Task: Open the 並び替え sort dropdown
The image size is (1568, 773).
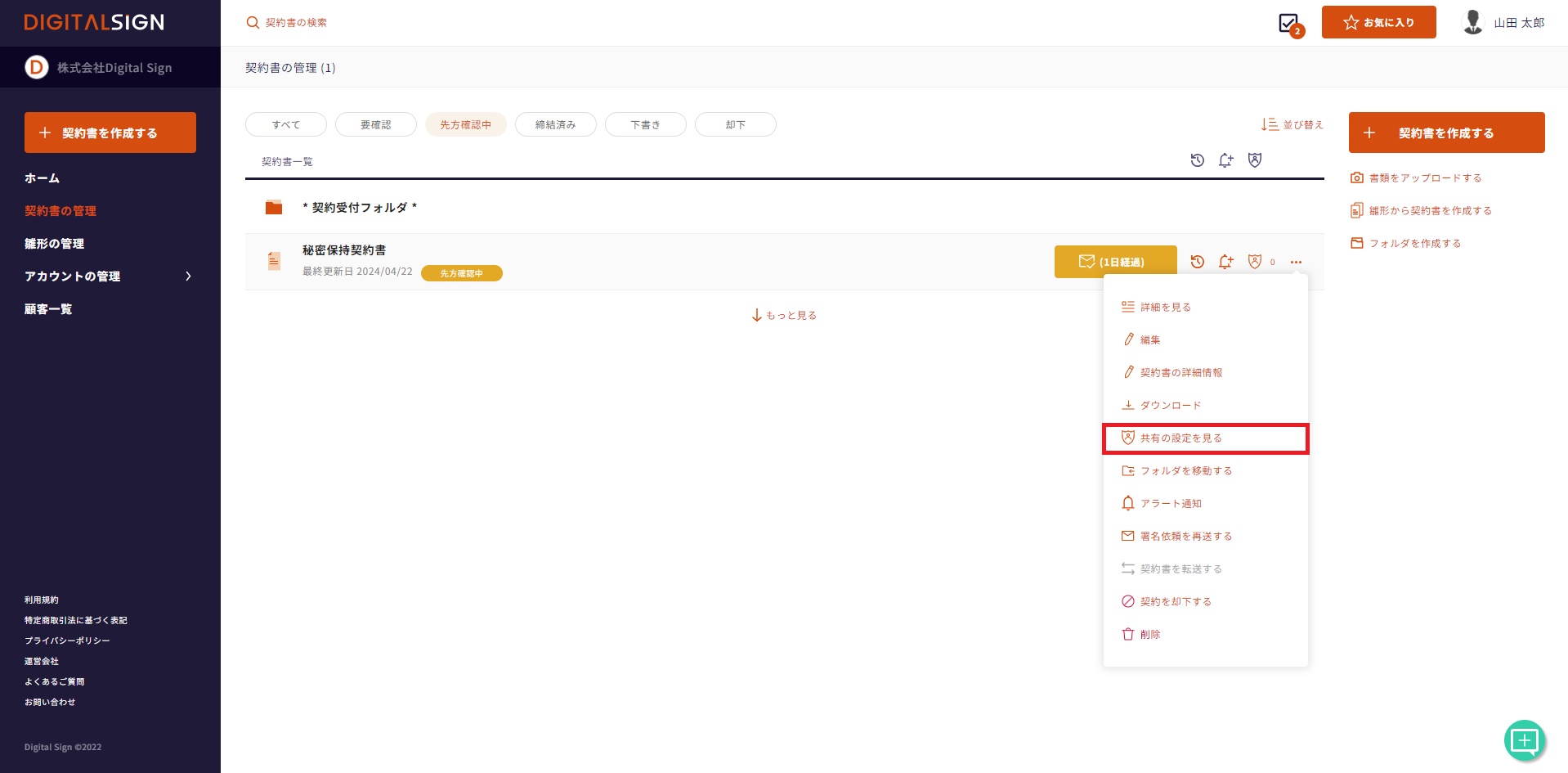Action: tap(1292, 124)
